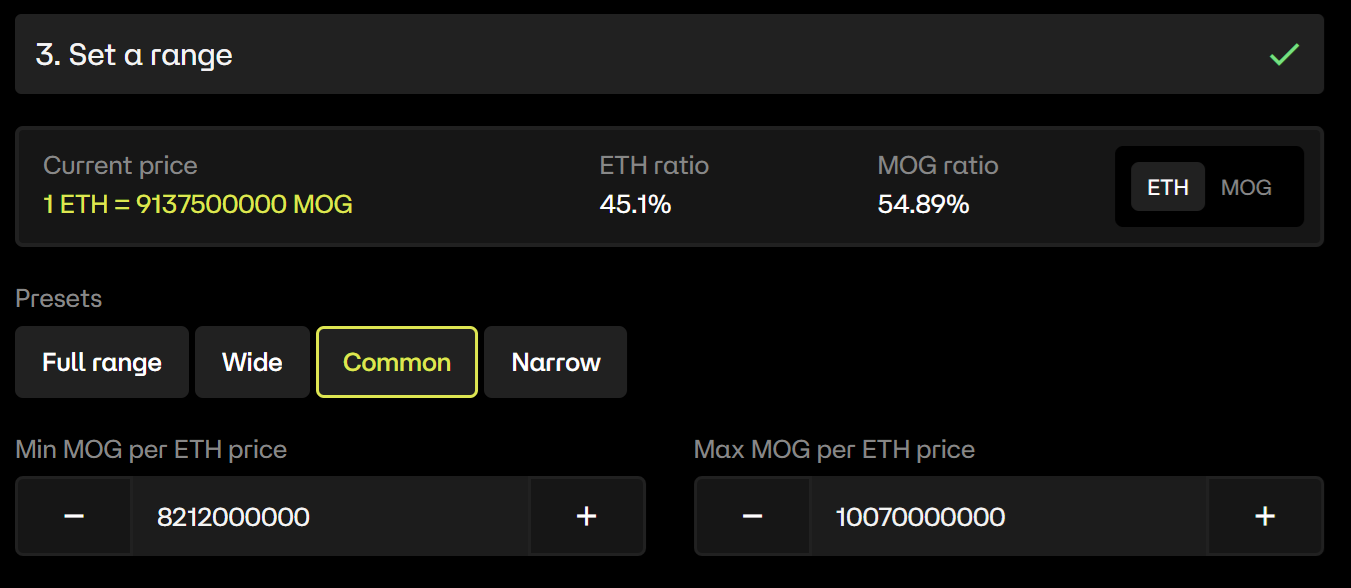Select the Full range preset
This screenshot has height=588, width=1351.
point(102,362)
